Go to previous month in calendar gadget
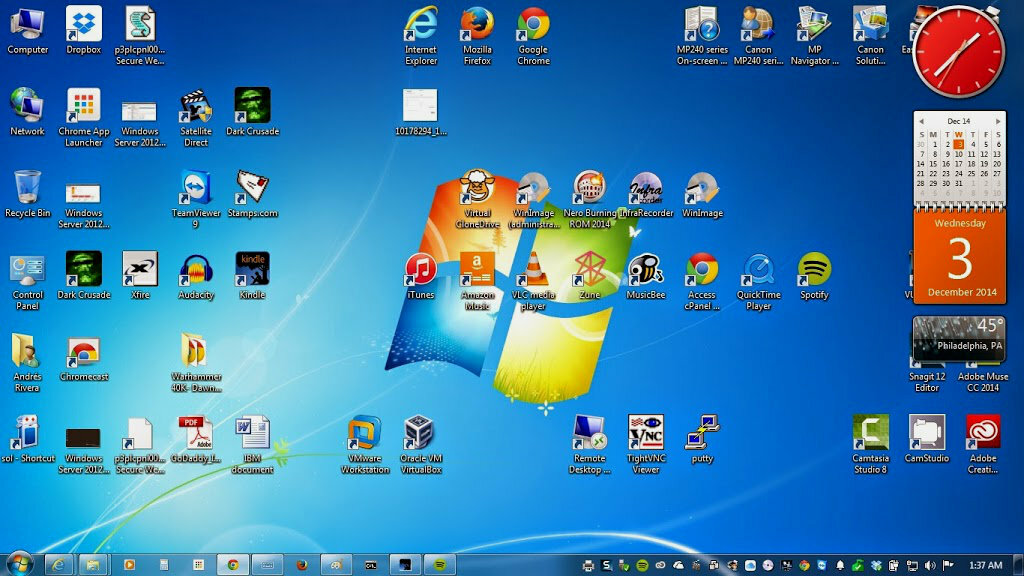The width and height of the screenshot is (1024, 576). (x=921, y=121)
